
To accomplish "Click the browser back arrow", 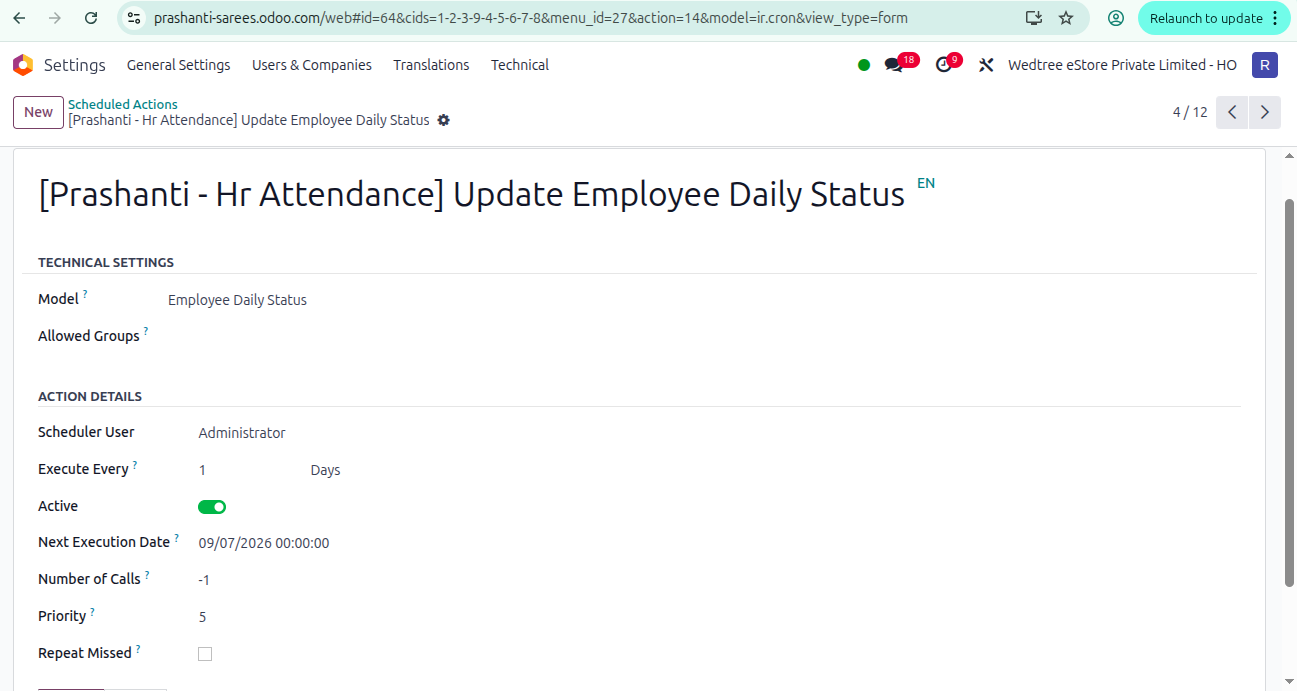I will [20, 18].
